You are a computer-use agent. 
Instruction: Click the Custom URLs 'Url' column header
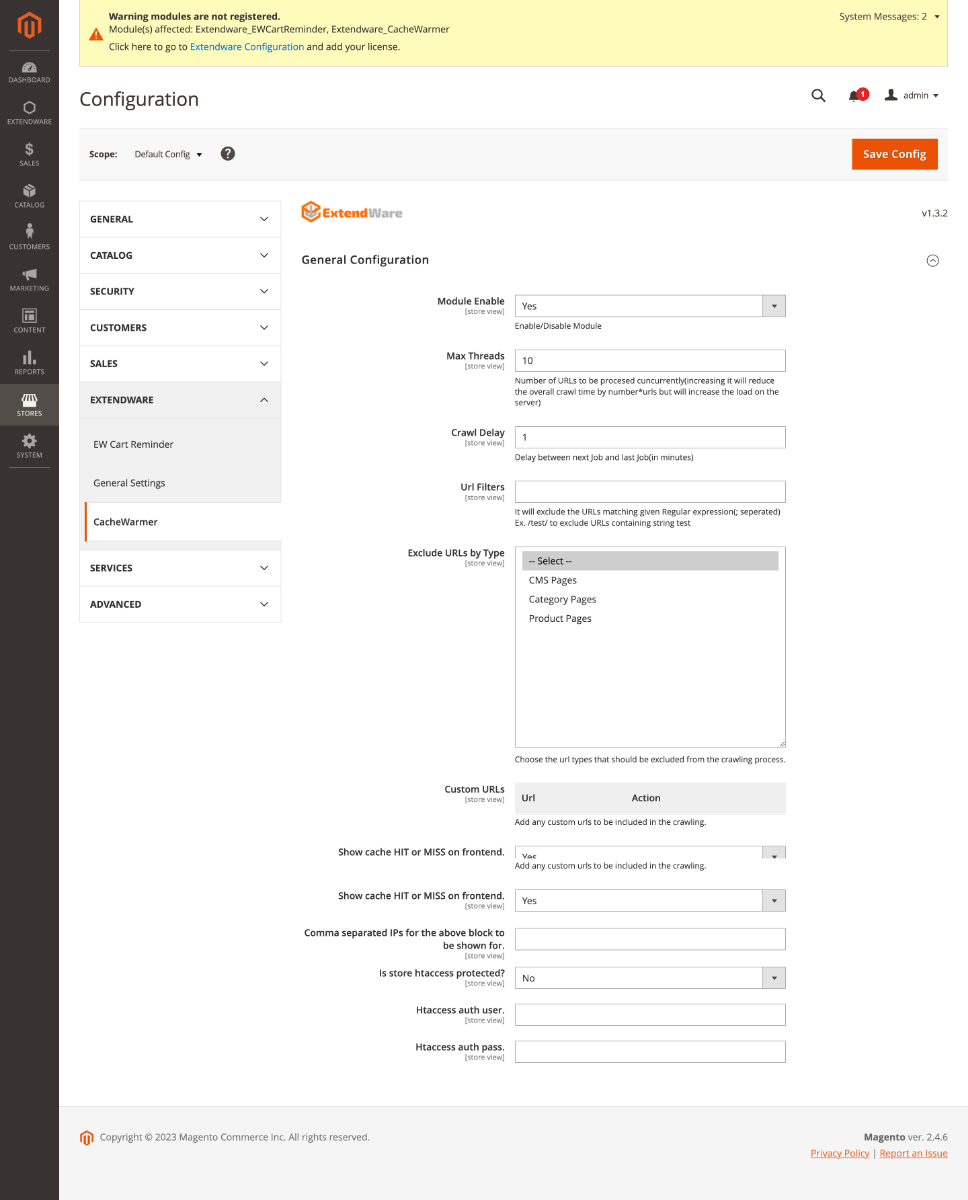tap(528, 798)
